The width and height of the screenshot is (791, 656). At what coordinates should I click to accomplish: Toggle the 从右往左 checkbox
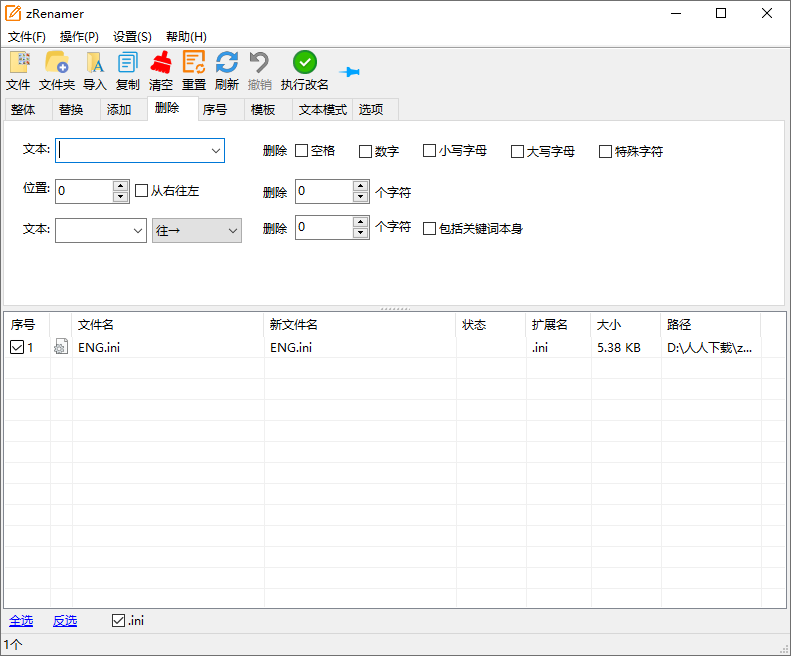pos(142,190)
